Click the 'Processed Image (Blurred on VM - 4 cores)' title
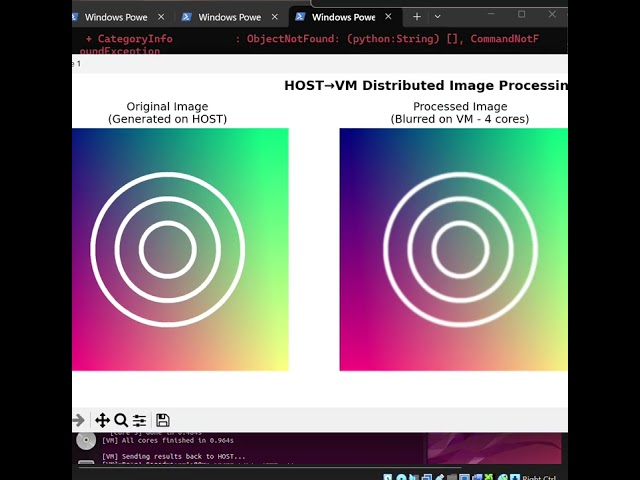Viewport: 640px width, 480px height. point(460,113)
